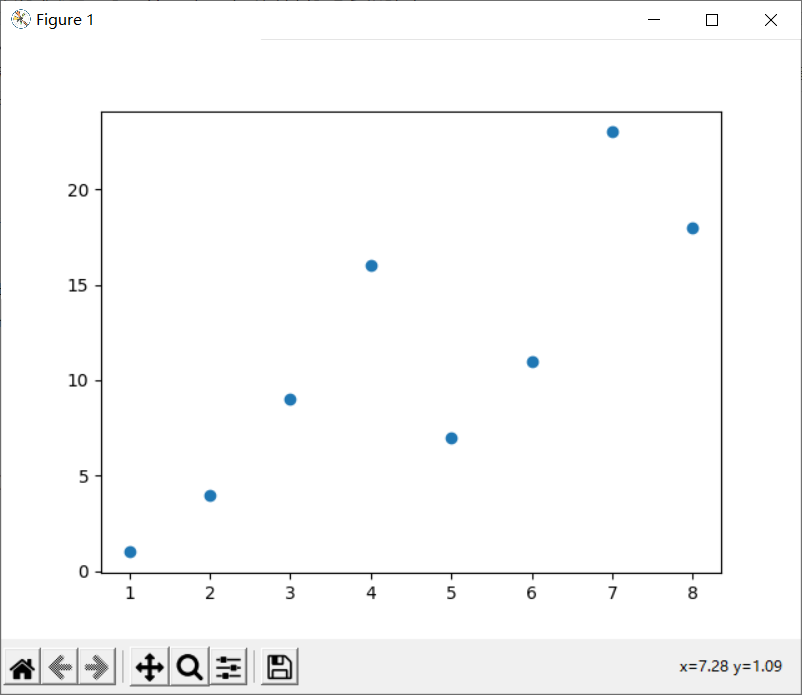This screenshot has width=802, height=695.
Task: Click the highest scatter point at x=7
Action: (x=613, y=132)
